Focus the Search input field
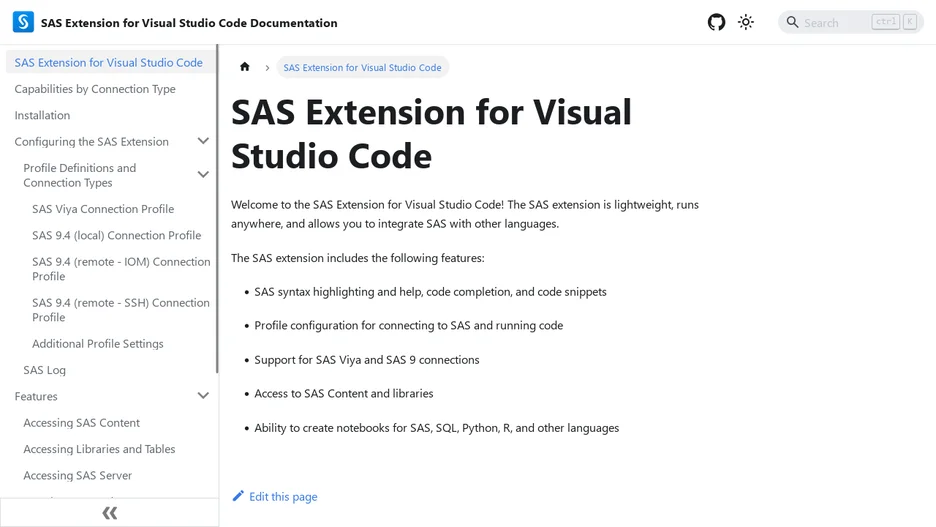The height and width of the screenshot is (527, 936). (x=851, y=22)
